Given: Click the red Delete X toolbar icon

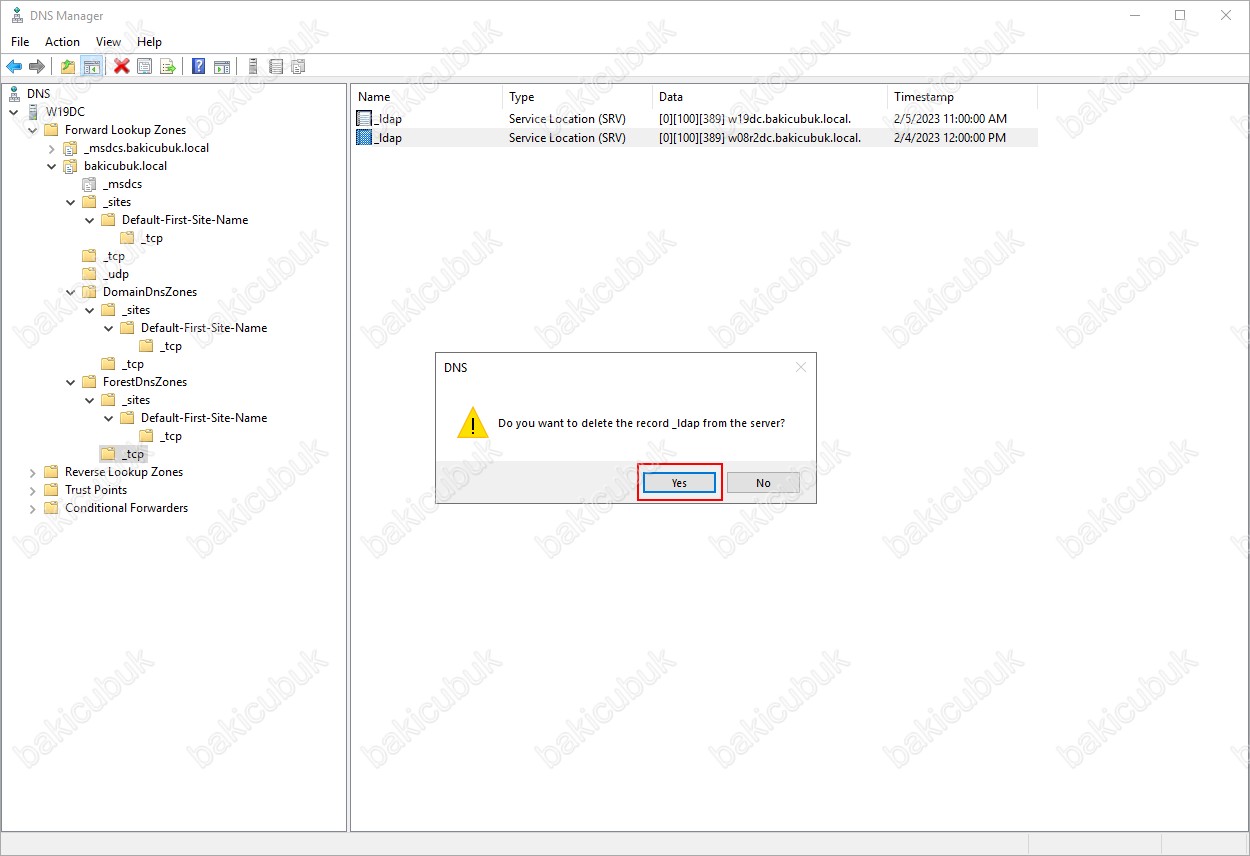Looking at the screenshot, I should (122, 67).
